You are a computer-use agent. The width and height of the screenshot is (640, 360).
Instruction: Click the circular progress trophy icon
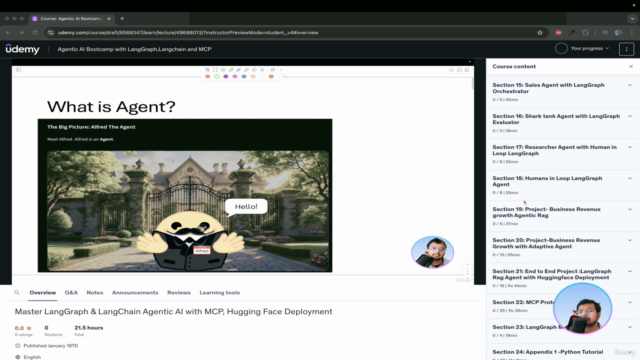click(x=561, y=48)
